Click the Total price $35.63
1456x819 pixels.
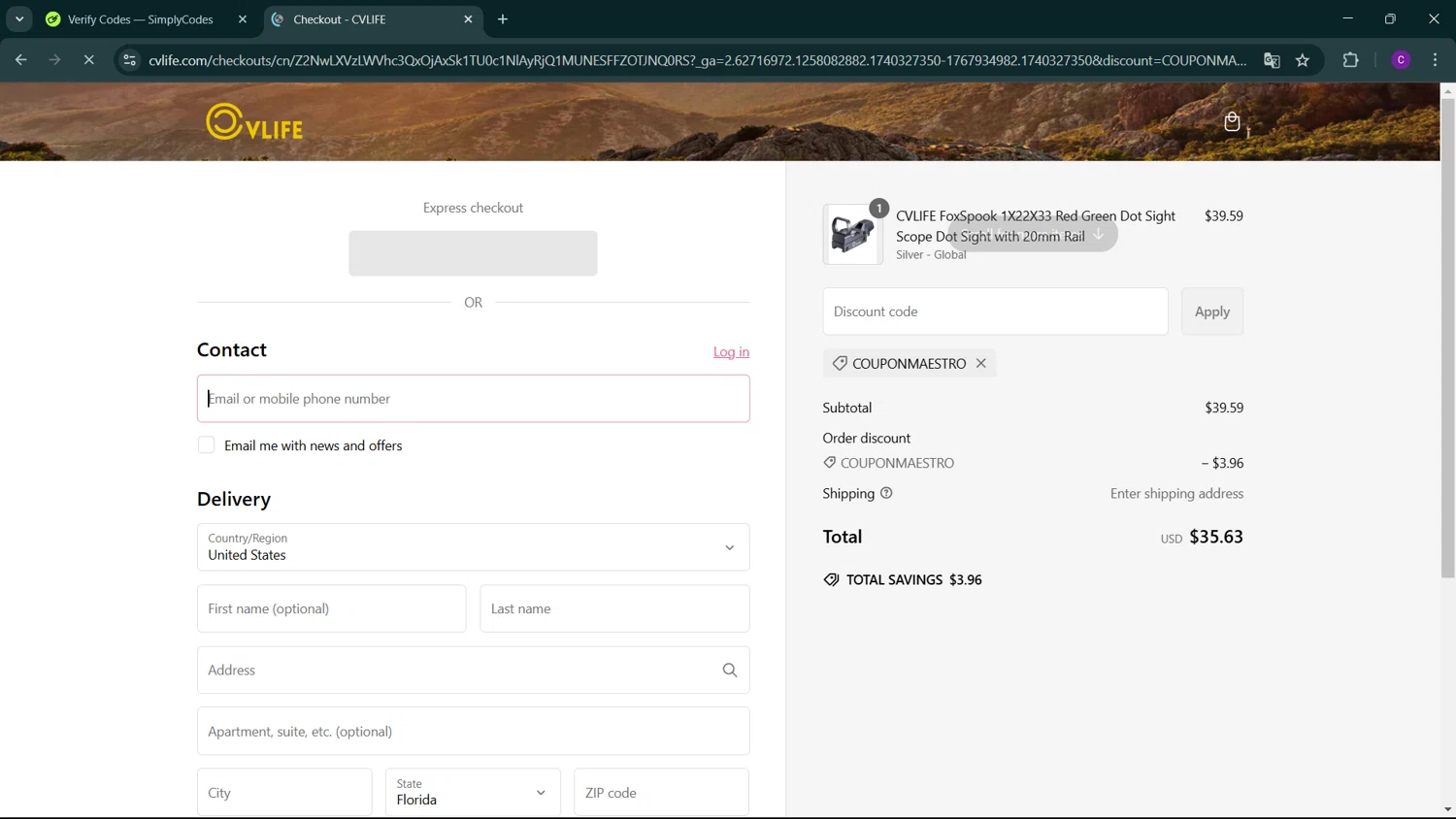coord(1216,537)
